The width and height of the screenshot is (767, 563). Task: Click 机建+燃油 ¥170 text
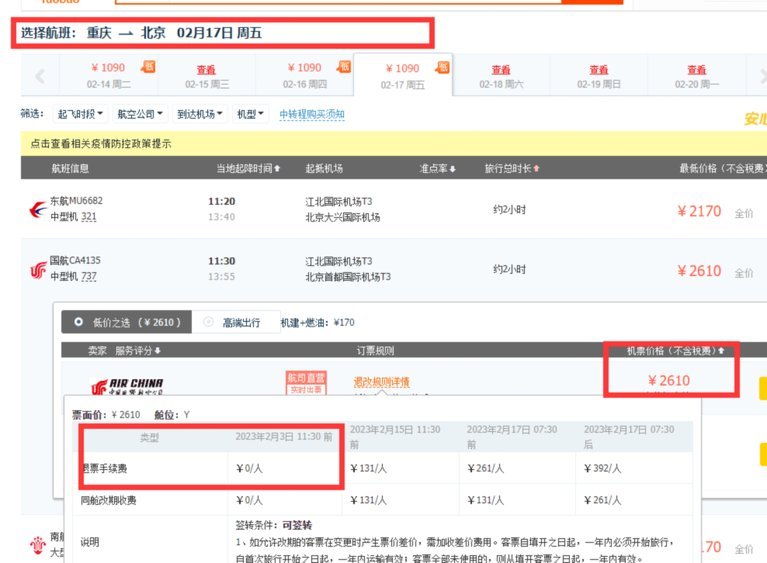point(317,322)
